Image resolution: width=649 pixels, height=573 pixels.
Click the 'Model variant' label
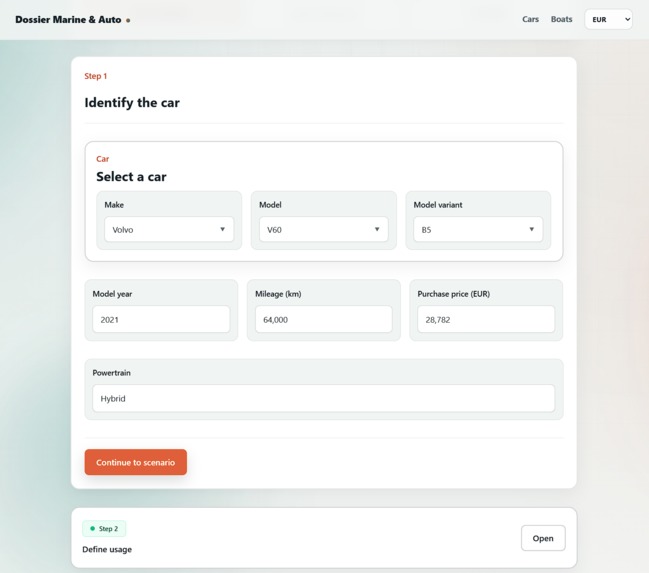(x=438, y=205)
